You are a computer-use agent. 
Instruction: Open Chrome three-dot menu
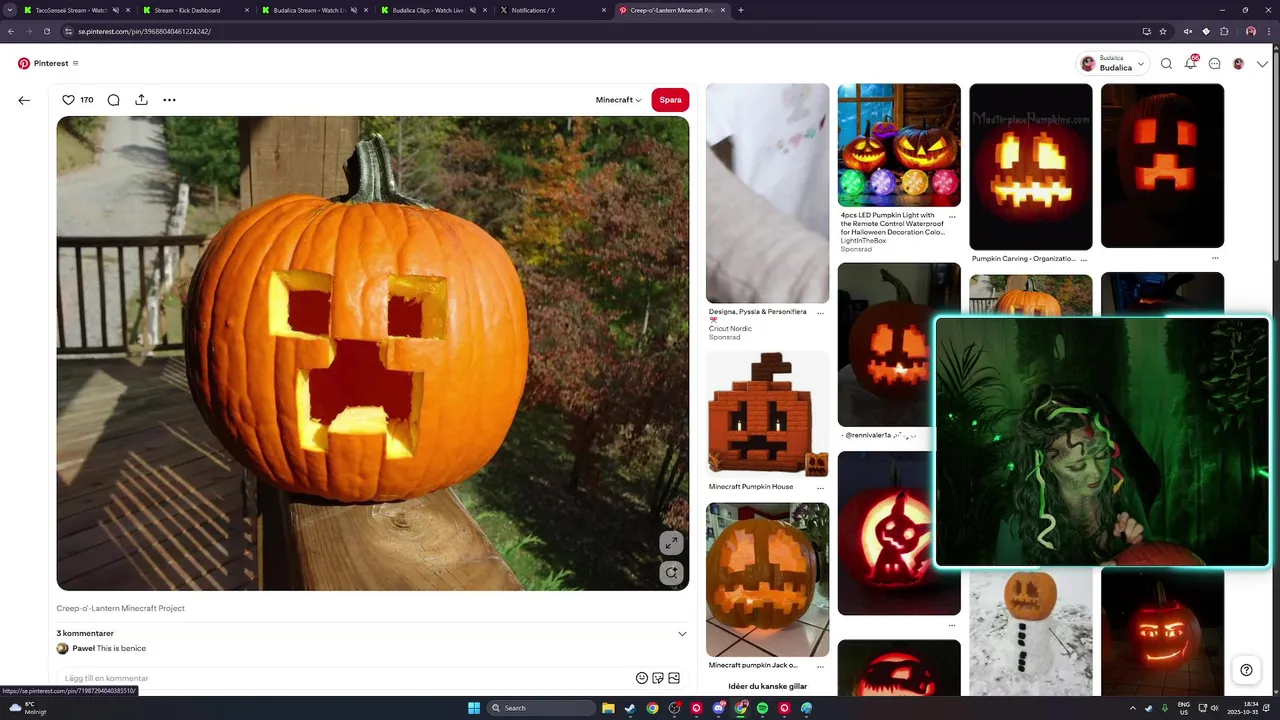[1267, 31]
